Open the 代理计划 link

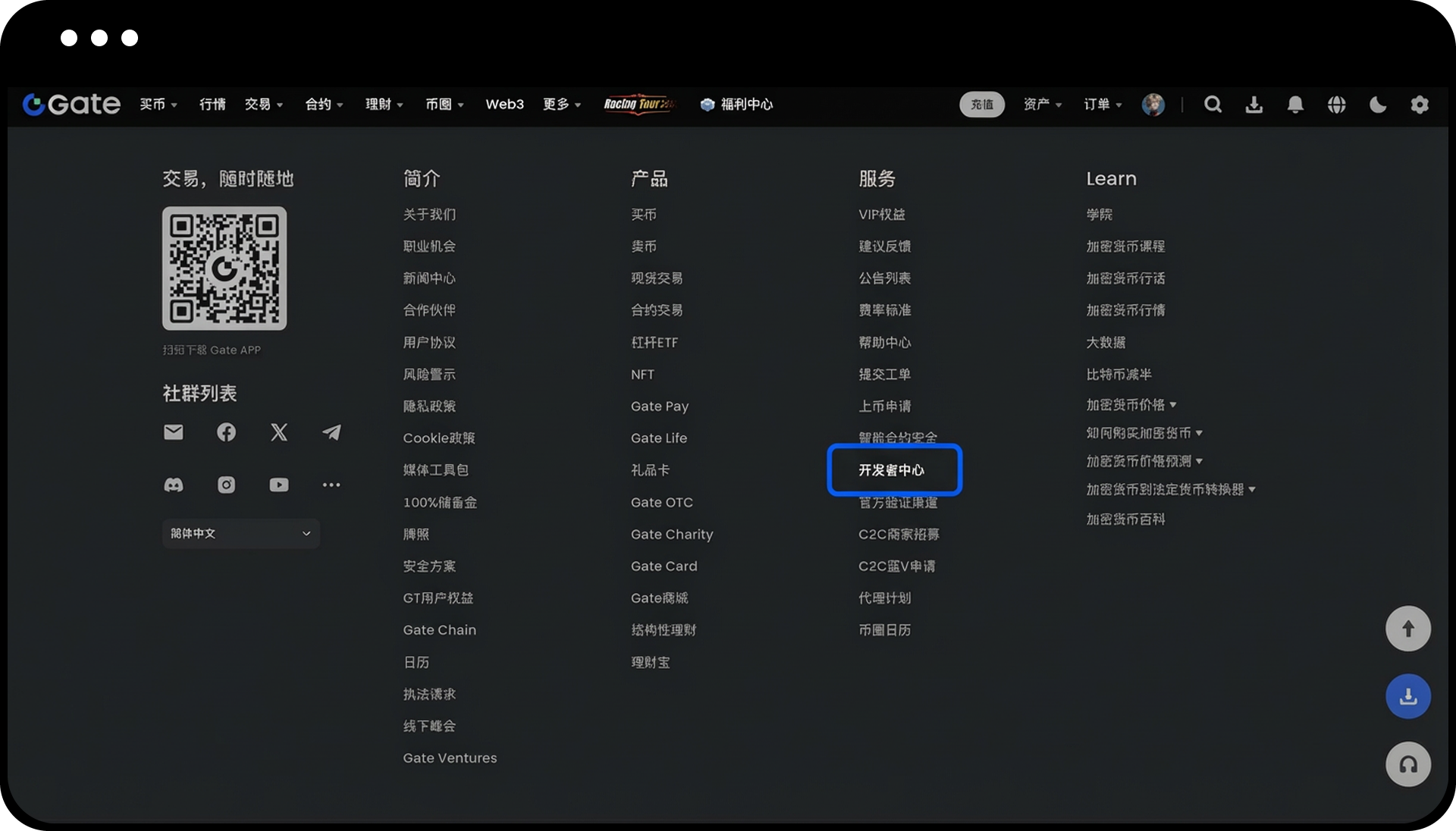pyautogui.click(x=885, y=598)
